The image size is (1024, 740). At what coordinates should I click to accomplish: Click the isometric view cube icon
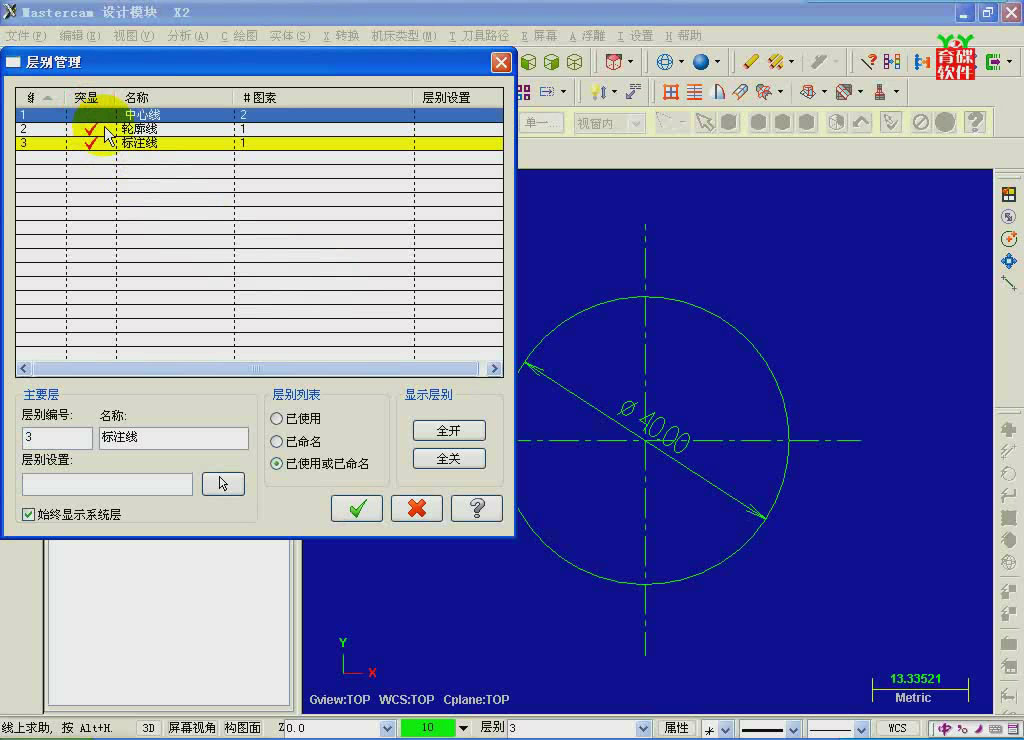528,62
